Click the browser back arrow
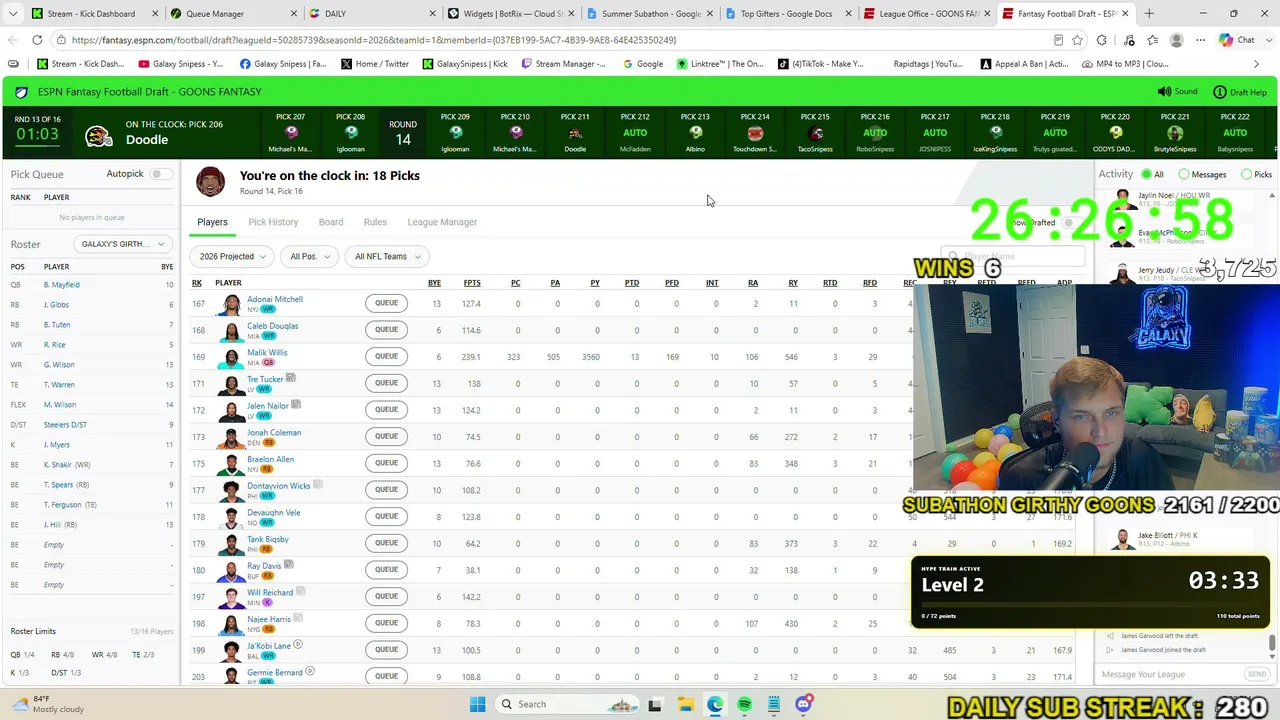Viewport: 1280px width, 720px height. pyautogui.click(x=13, y=40)
